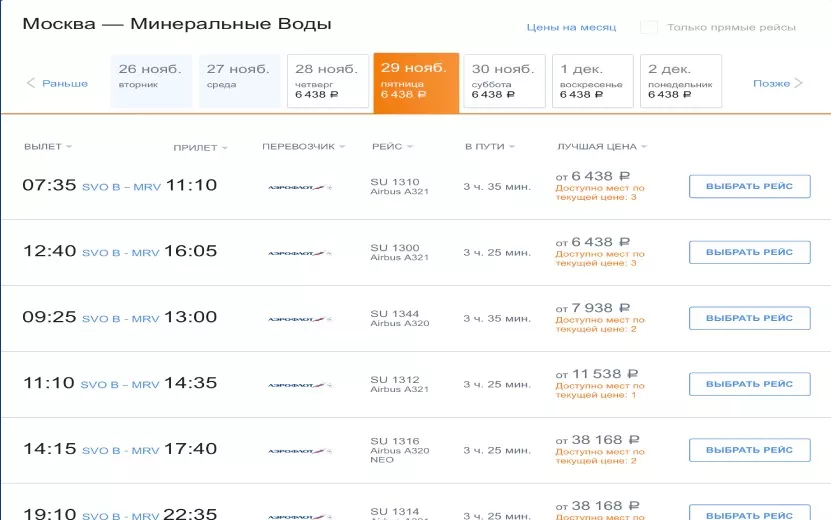Select the 30 нояб. Saturday date tab
831x520 pixels.
[x=504, y=81]
